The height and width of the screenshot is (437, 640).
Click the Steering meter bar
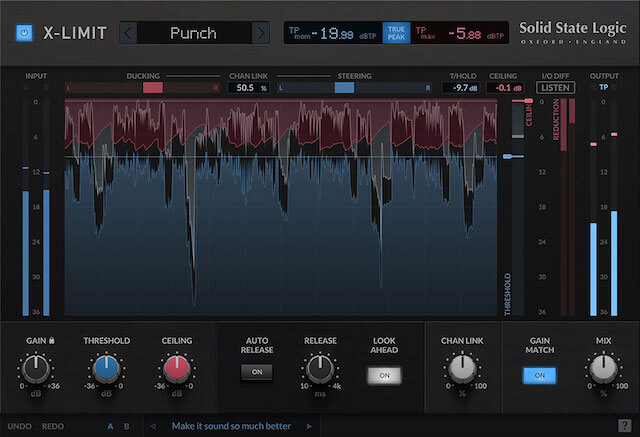click(x=354, y=87)
